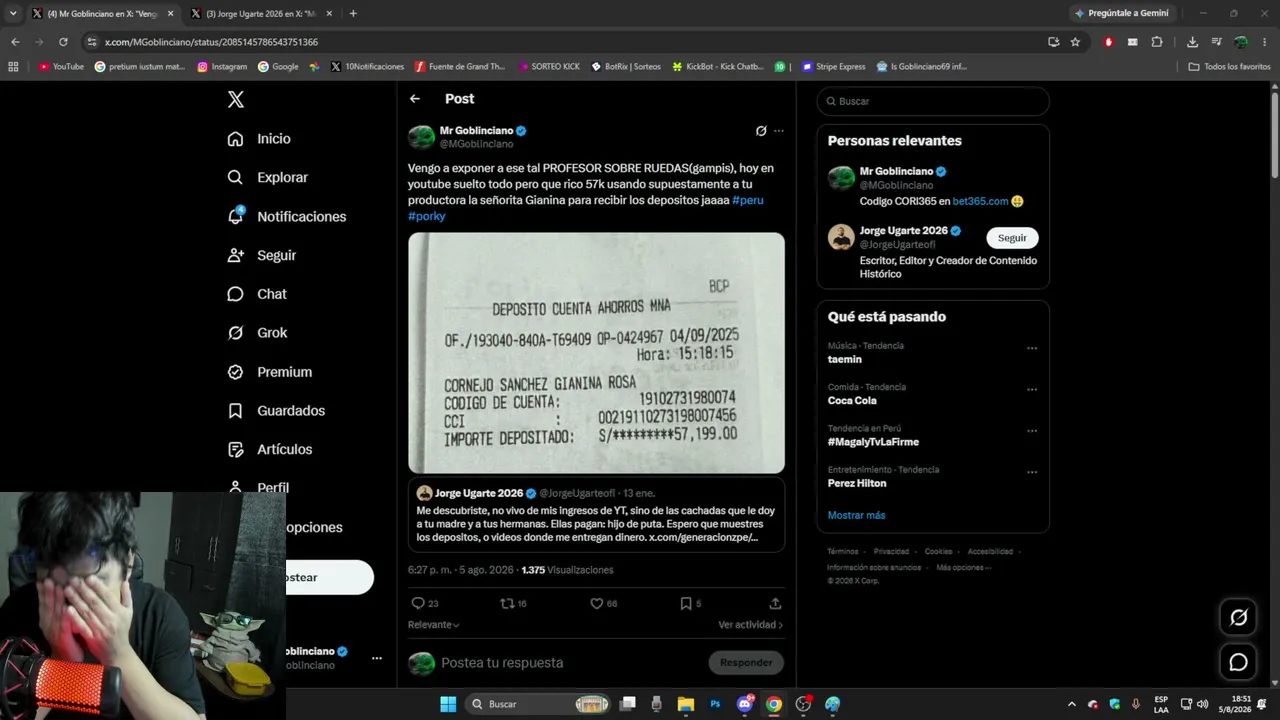Open the Windows Start button
The image size is (1280, 720).
tap(448, 704)
